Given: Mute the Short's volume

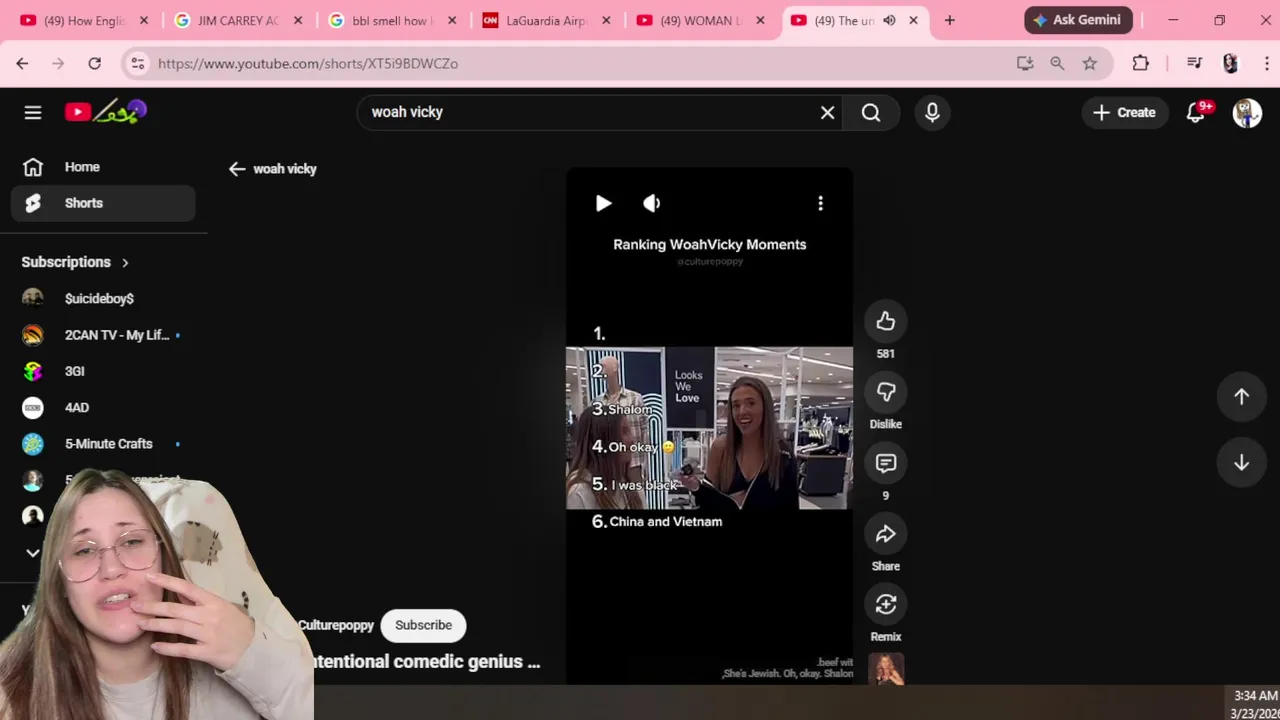Looking at the screenshot, I should pyautogui.click(x=651, y=203).
